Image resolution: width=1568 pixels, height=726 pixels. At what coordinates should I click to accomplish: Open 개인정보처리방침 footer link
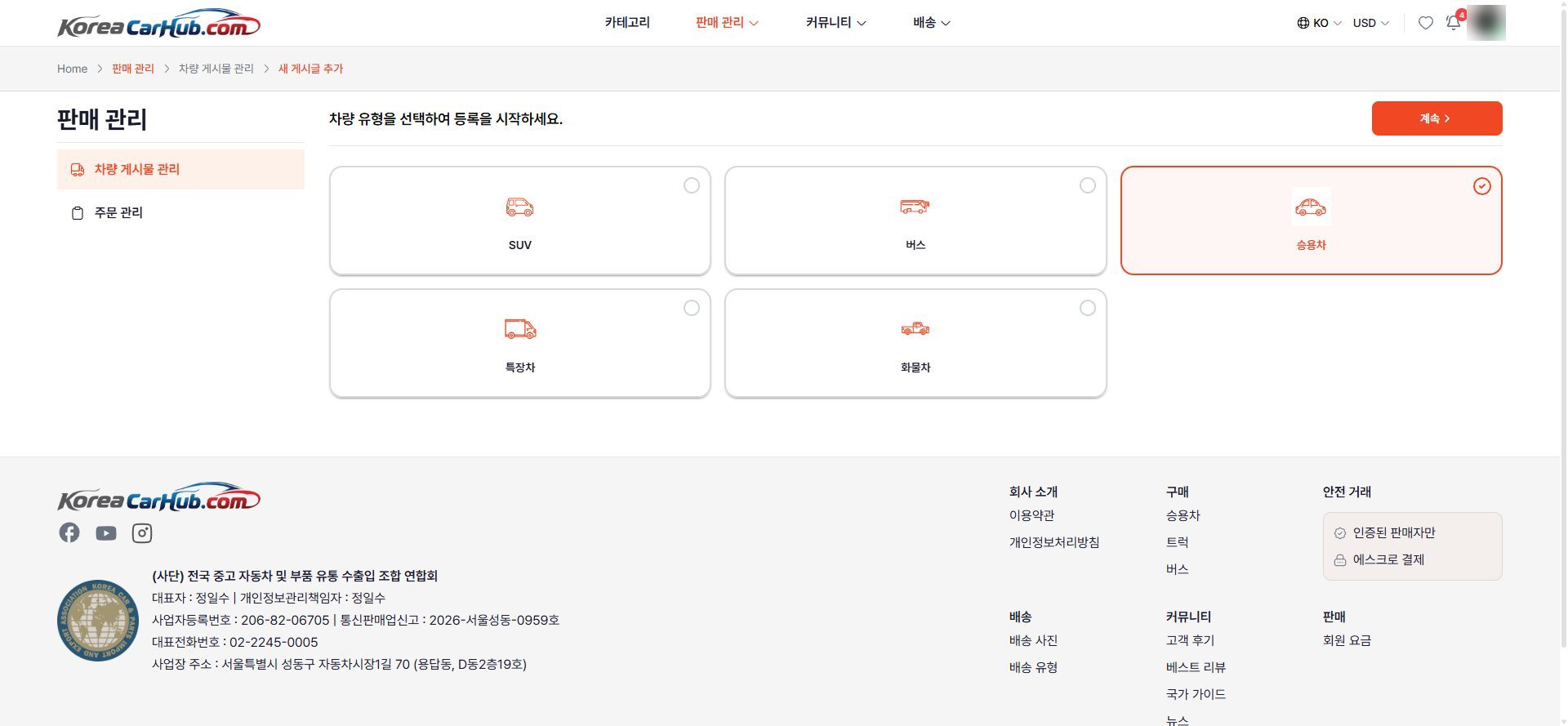1054,542
